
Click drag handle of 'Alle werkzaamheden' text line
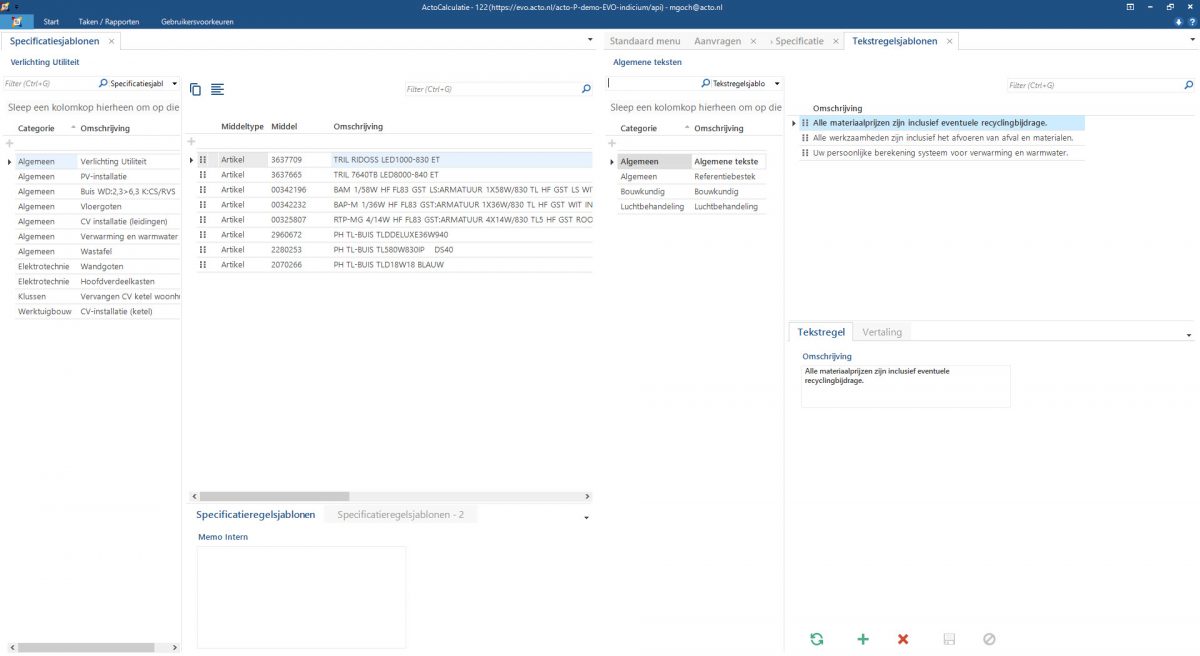click(805, 138)
